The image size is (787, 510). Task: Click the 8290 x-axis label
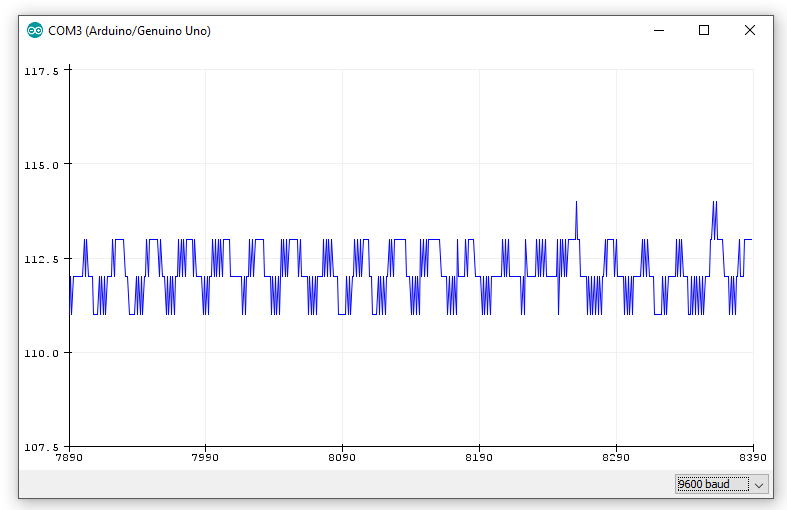click(616, 457)
